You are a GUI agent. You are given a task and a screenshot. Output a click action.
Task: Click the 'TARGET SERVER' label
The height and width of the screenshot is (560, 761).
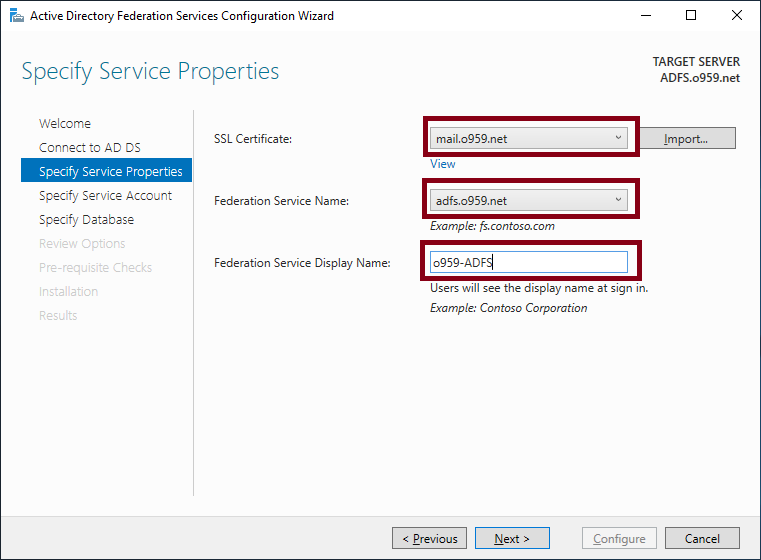point(696,62)
